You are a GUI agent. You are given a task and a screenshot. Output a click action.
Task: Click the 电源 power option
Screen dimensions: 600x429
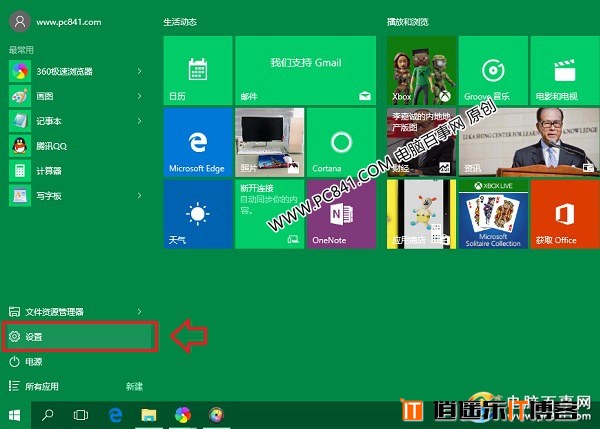click(26, 362)
